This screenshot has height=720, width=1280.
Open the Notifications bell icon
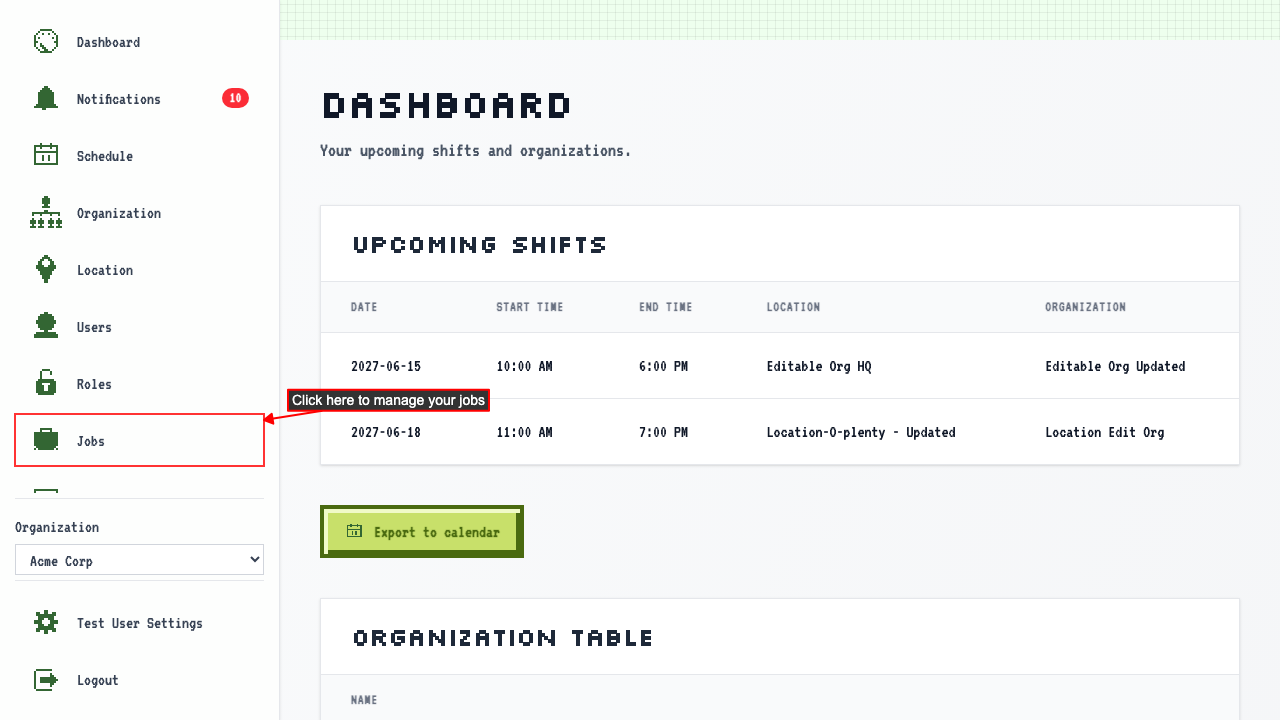click(x=46, y=99)
